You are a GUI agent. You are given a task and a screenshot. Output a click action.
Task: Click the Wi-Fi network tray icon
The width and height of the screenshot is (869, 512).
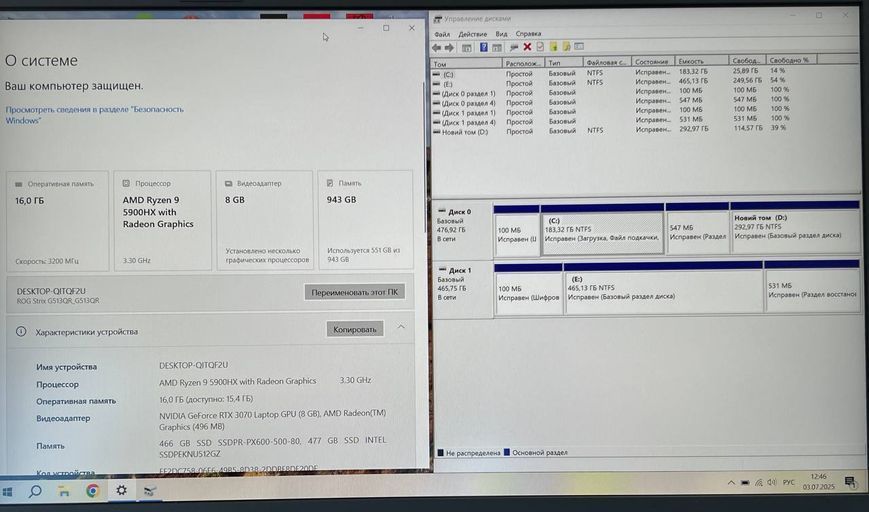tap(759, 483)
